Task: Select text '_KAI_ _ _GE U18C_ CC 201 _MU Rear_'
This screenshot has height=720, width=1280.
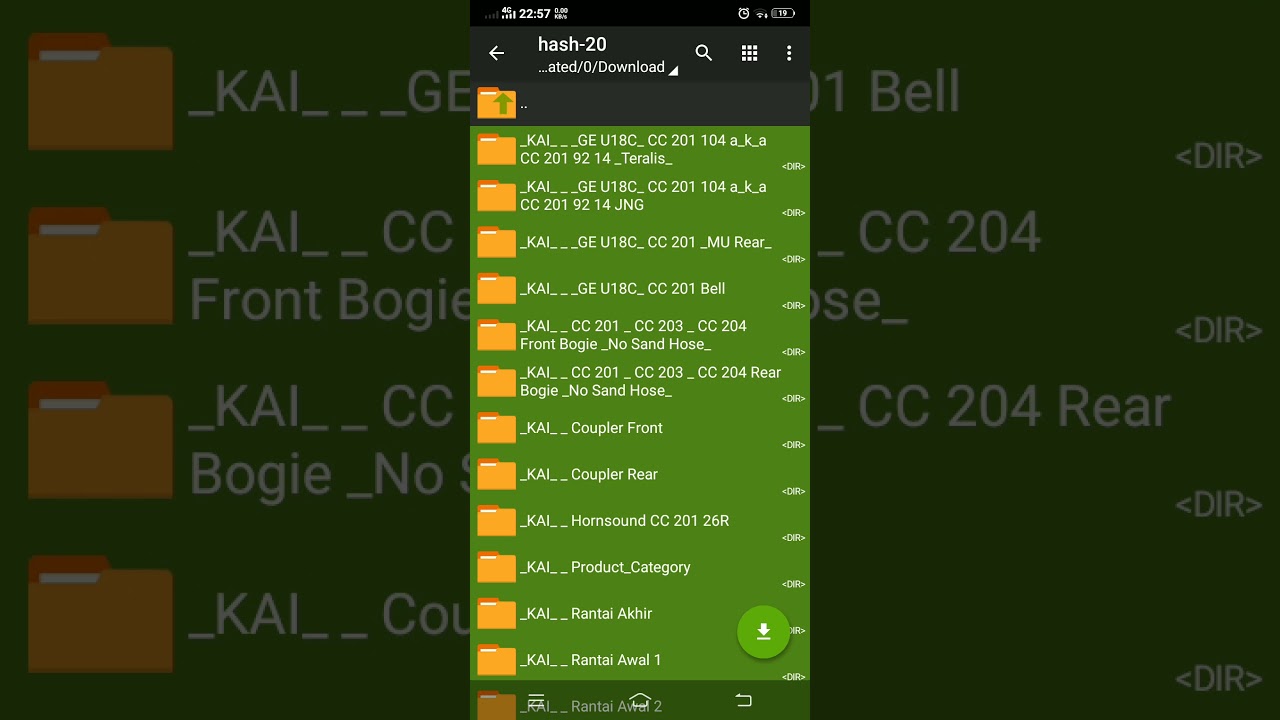Action: point(646,242)
